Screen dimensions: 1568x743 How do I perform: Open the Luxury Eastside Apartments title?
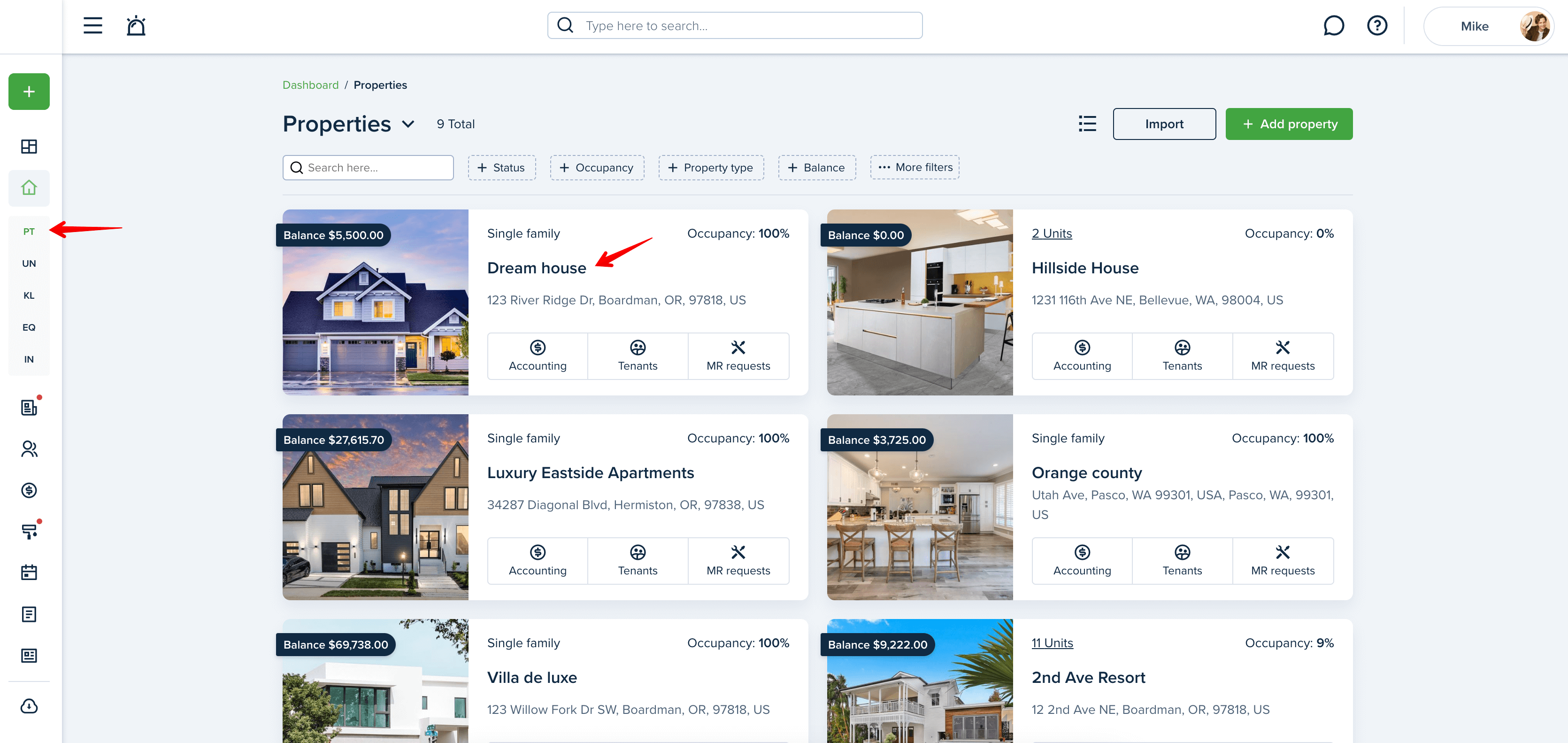(x=591, y=472)
